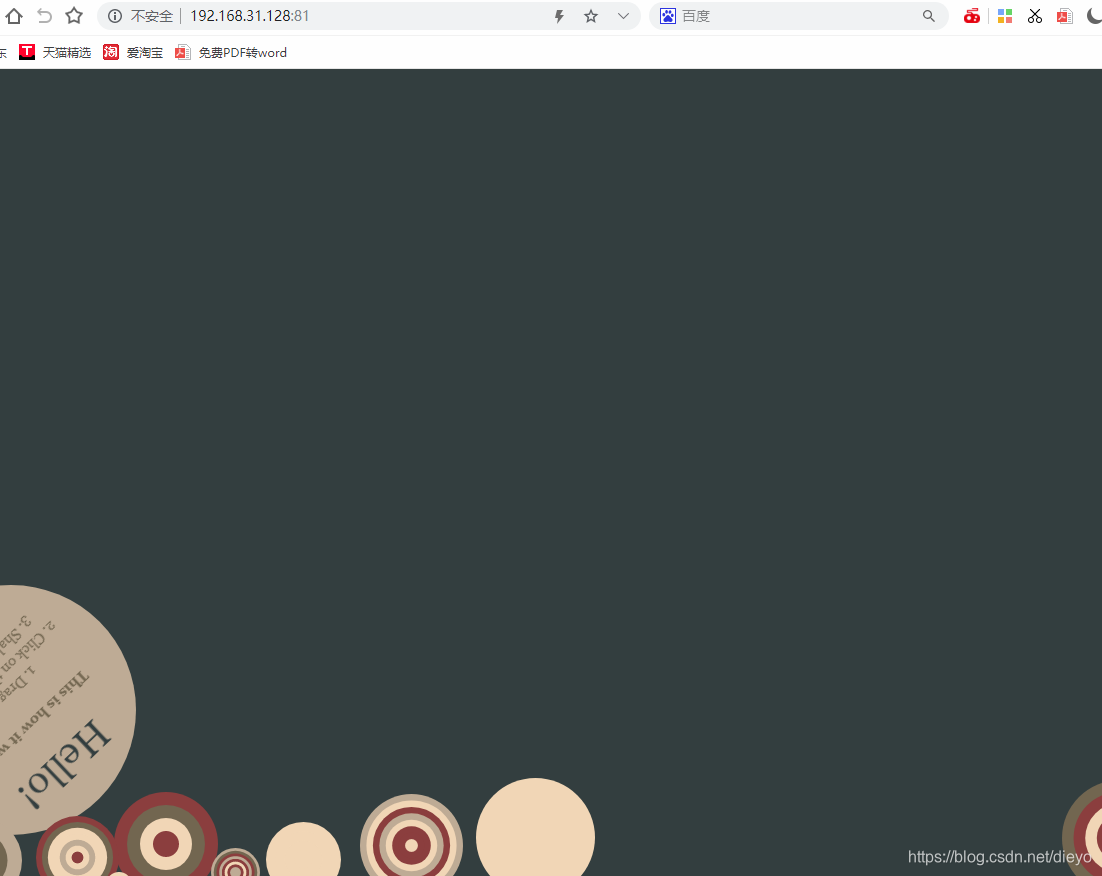Open the PDF extension in the toolbar
1102x876 pixels.
point(1065,16)
